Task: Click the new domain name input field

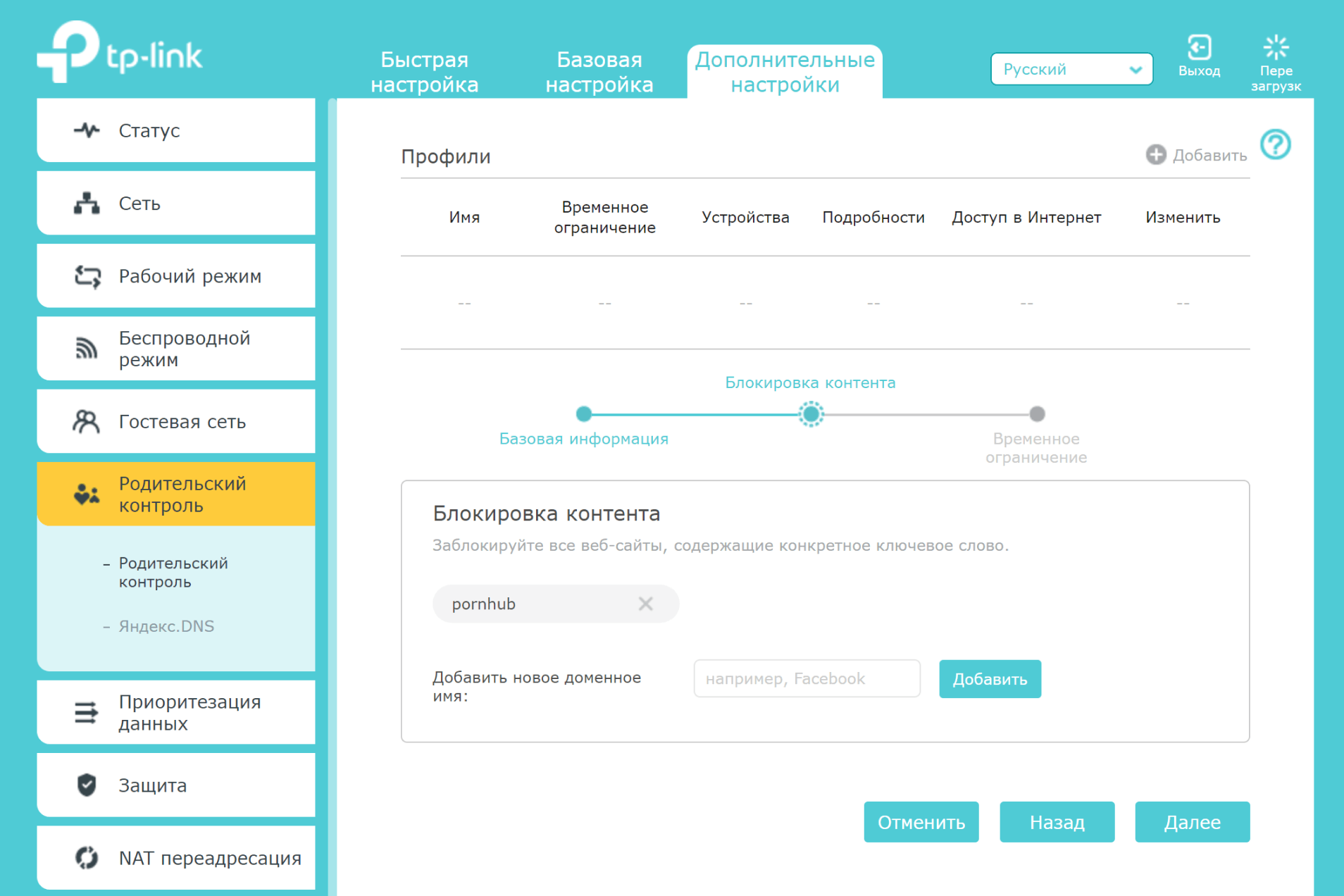Action: 807,679
